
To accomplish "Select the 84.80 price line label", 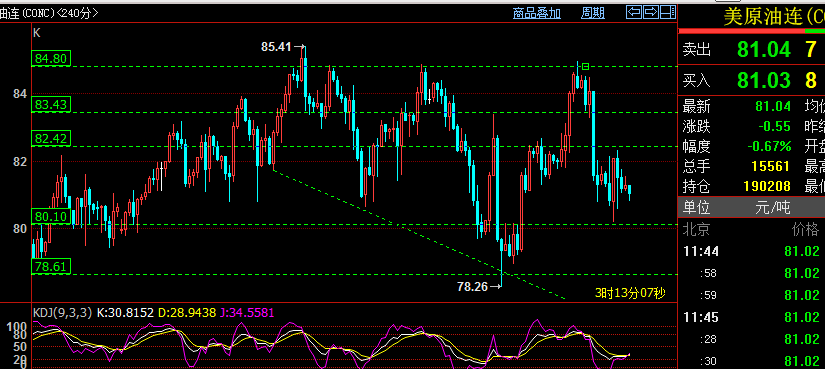I will [x=51, y=58].
